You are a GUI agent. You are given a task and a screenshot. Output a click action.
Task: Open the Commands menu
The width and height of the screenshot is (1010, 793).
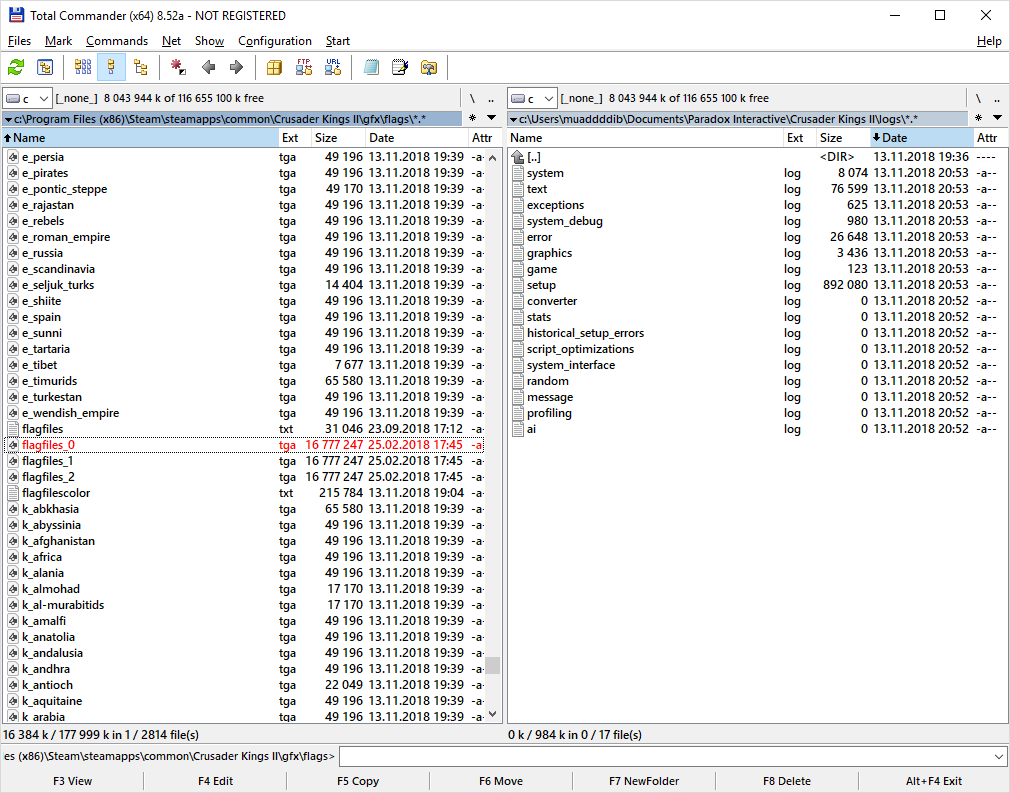click(x=116, y=41)
